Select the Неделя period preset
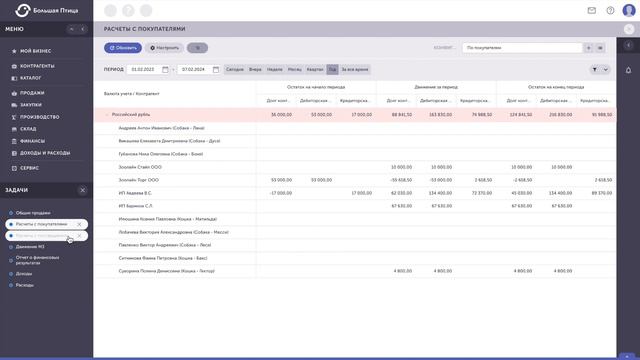 click(x=275, y=69)
